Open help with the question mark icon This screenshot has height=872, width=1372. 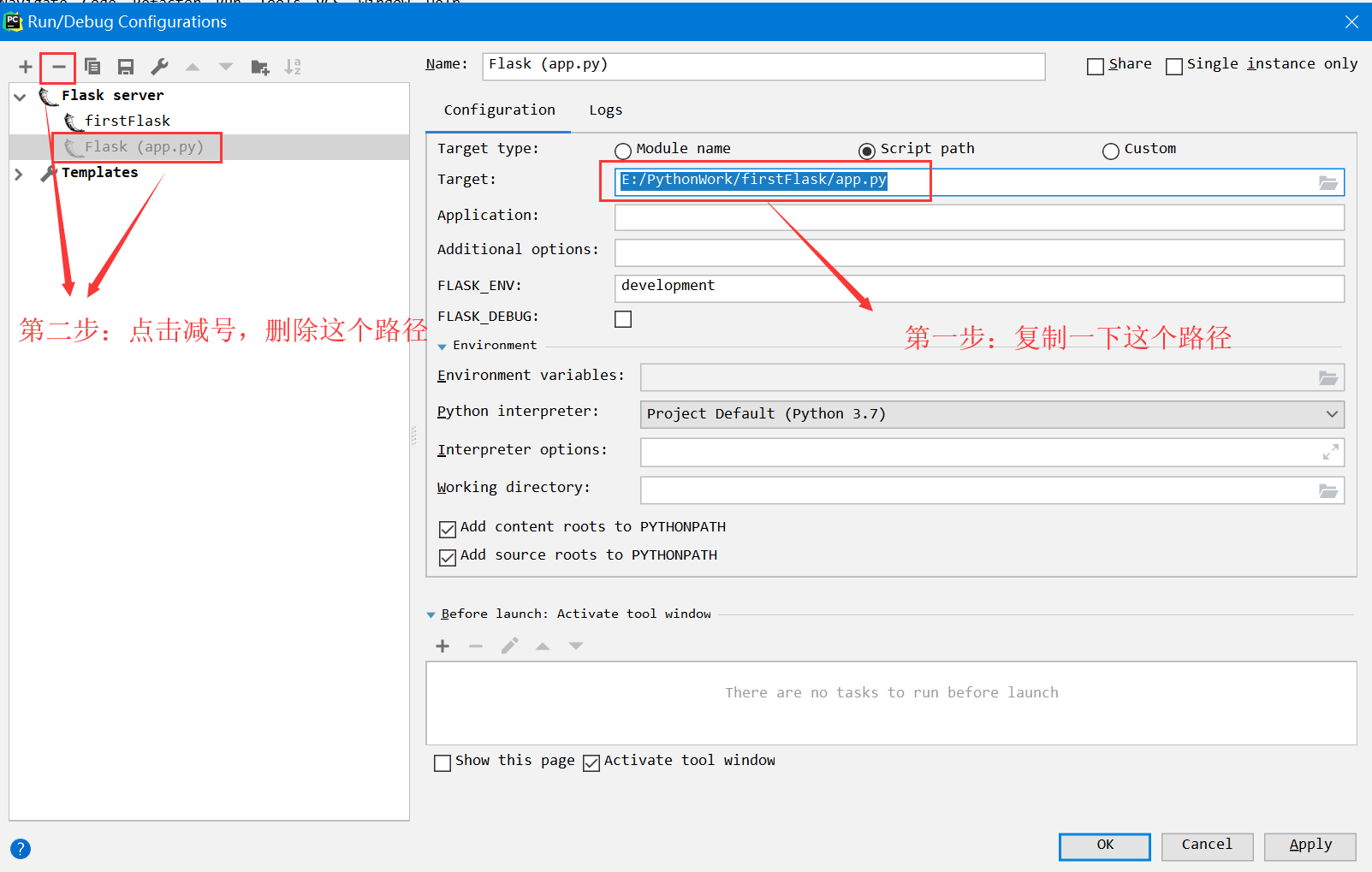21,849
